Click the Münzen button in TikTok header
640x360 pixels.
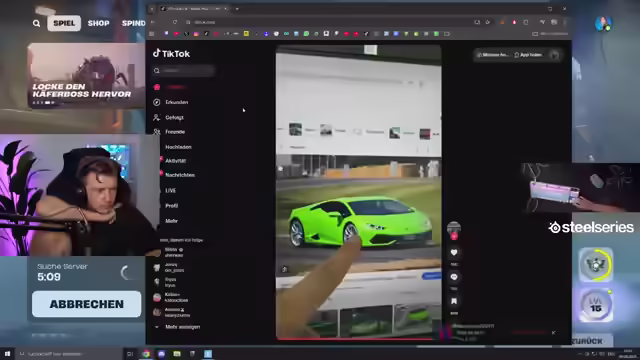click(x=493, y=55)
